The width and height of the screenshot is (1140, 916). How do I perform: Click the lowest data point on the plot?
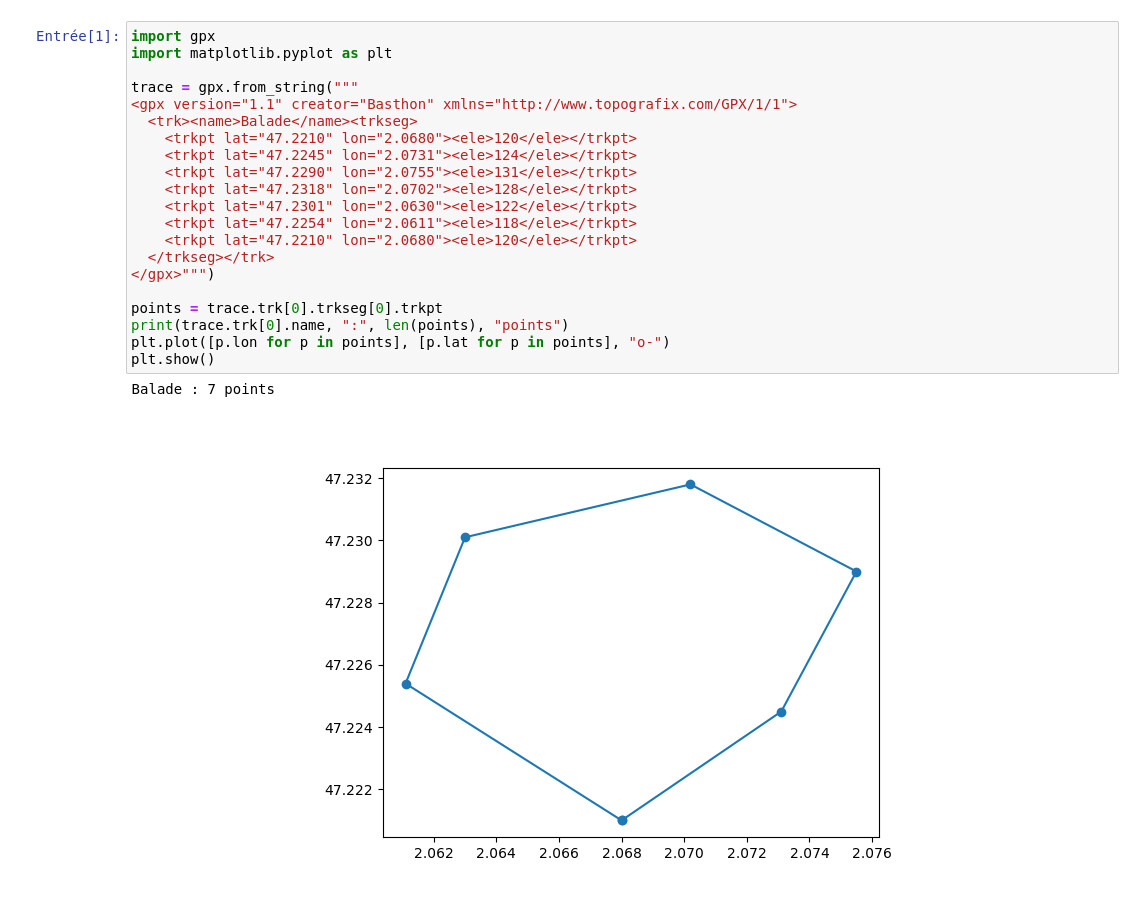point(622,821)
